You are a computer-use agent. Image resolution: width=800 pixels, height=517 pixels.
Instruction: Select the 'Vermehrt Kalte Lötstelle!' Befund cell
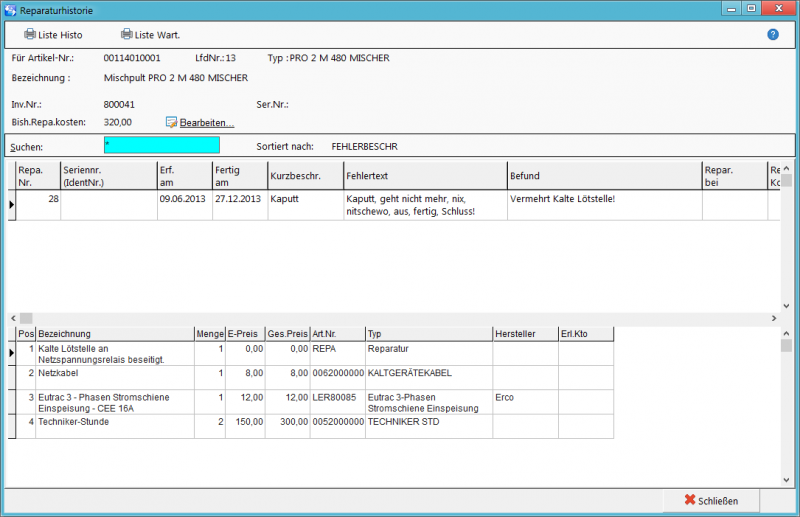pyautogui.click(x=605, y=205)
